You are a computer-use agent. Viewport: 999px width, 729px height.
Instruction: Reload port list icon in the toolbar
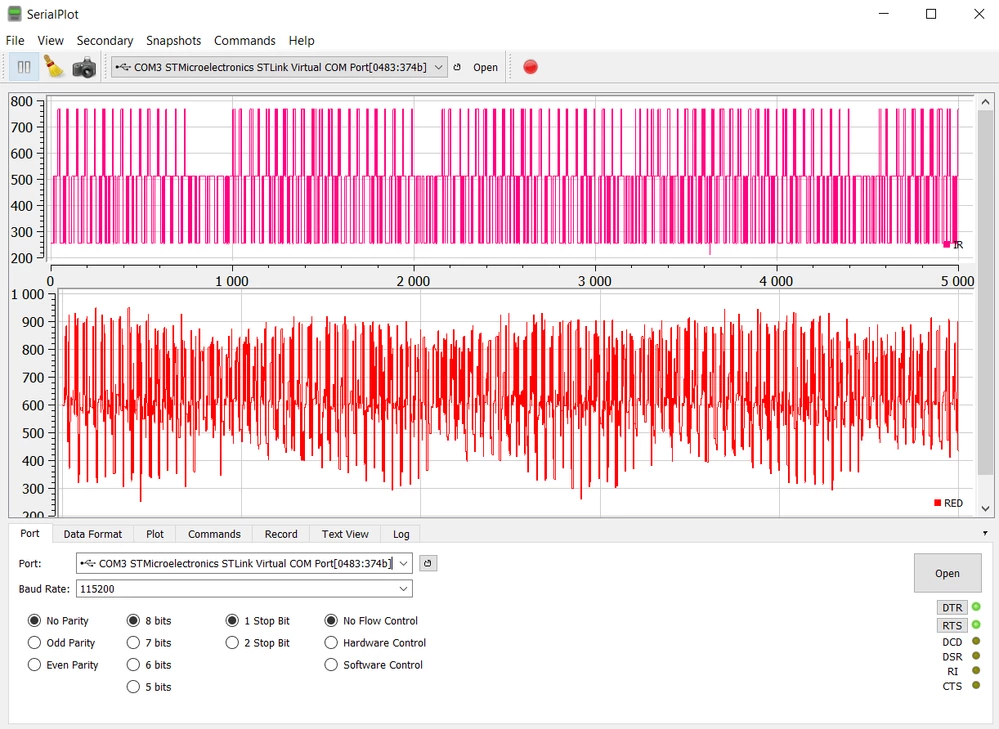click(x=457, y=67)
